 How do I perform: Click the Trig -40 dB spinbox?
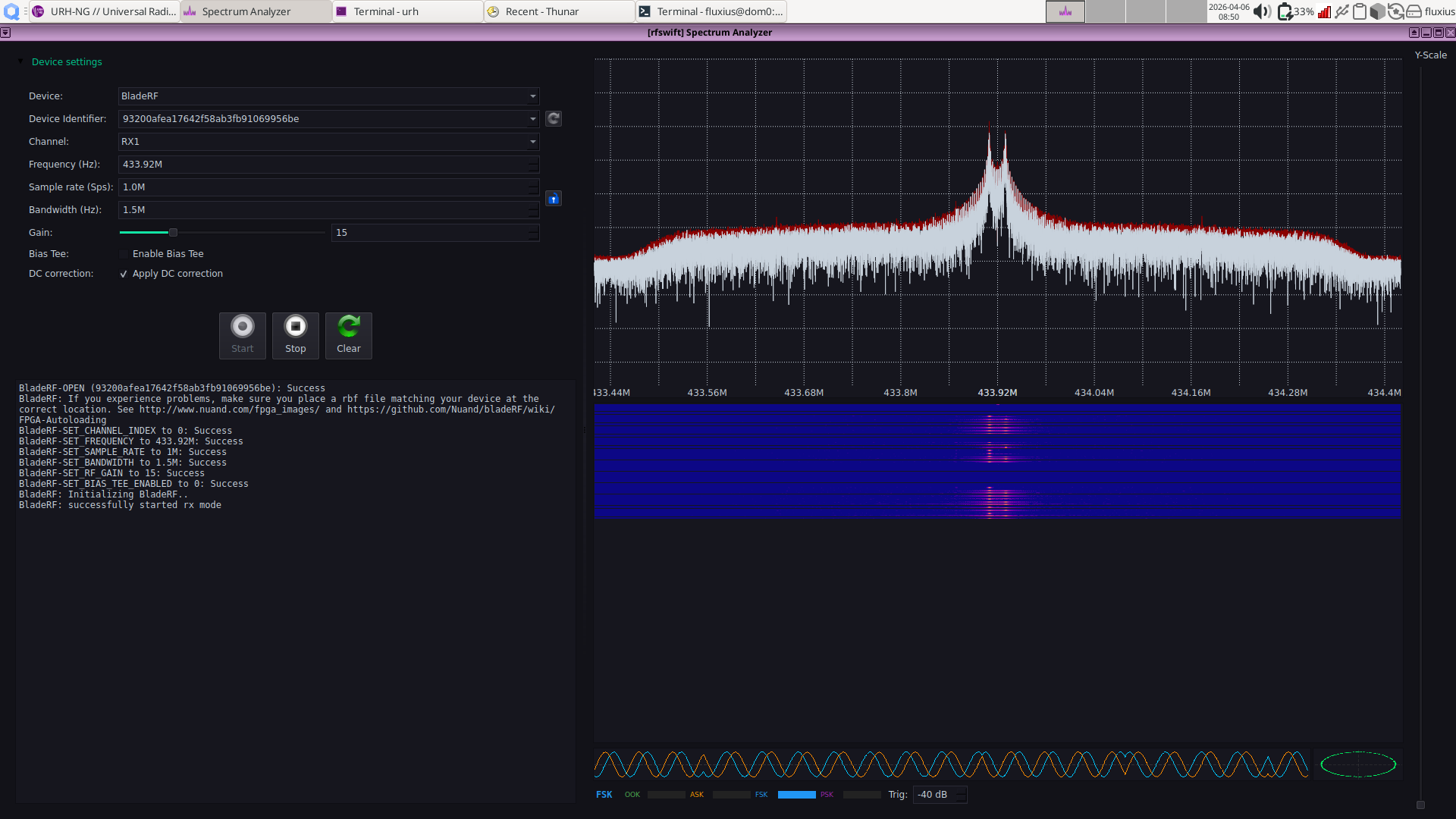(934, 795)
